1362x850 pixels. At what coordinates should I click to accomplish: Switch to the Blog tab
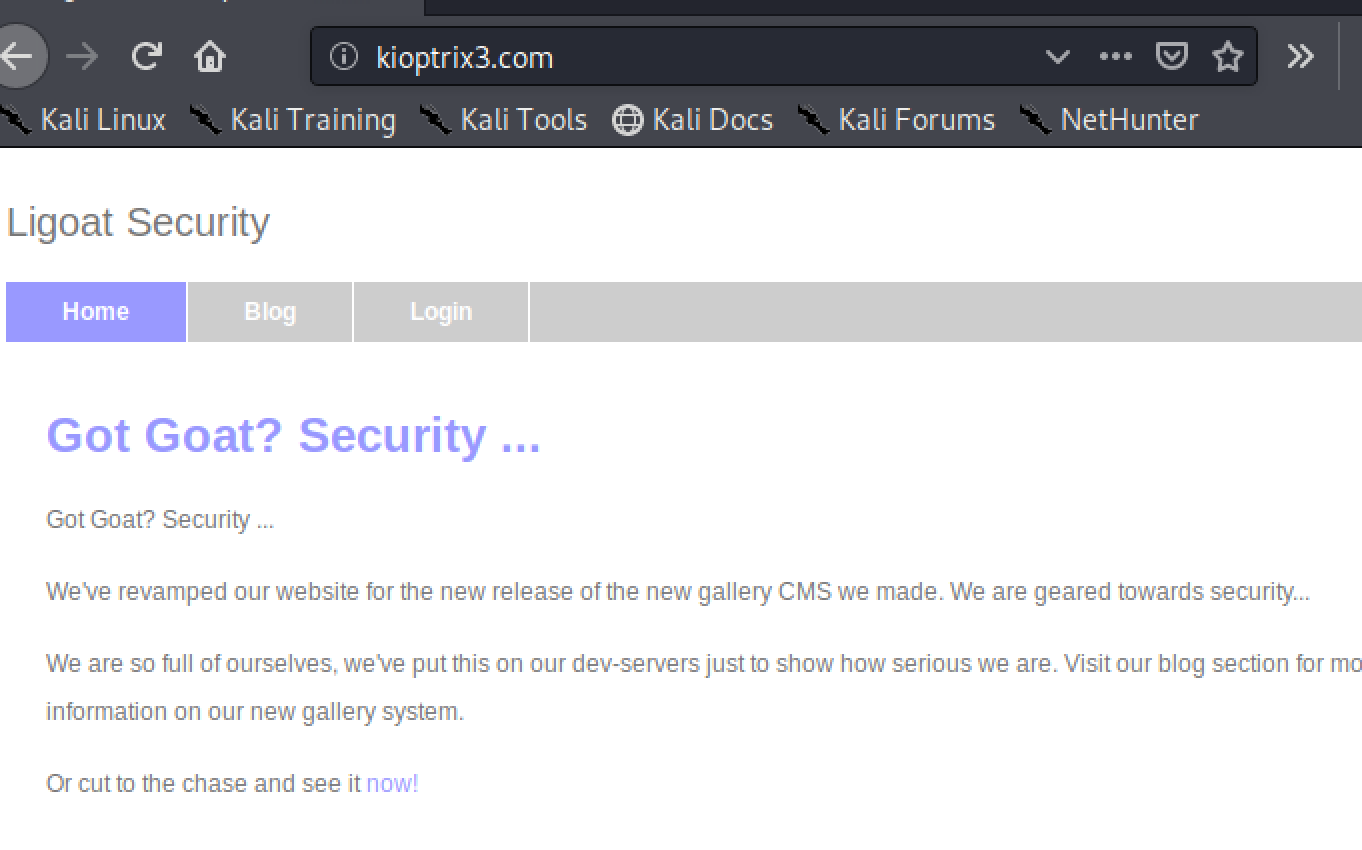[270, 312]
